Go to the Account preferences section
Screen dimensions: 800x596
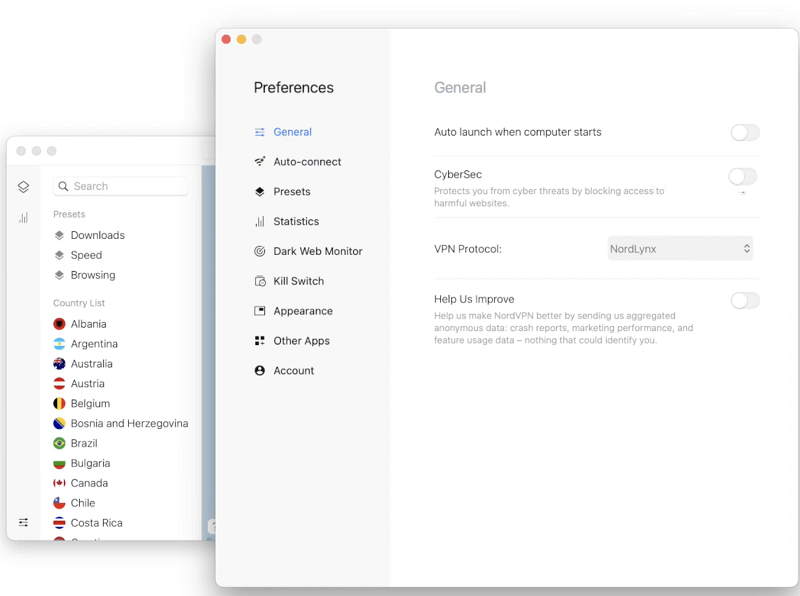[293, 371]
